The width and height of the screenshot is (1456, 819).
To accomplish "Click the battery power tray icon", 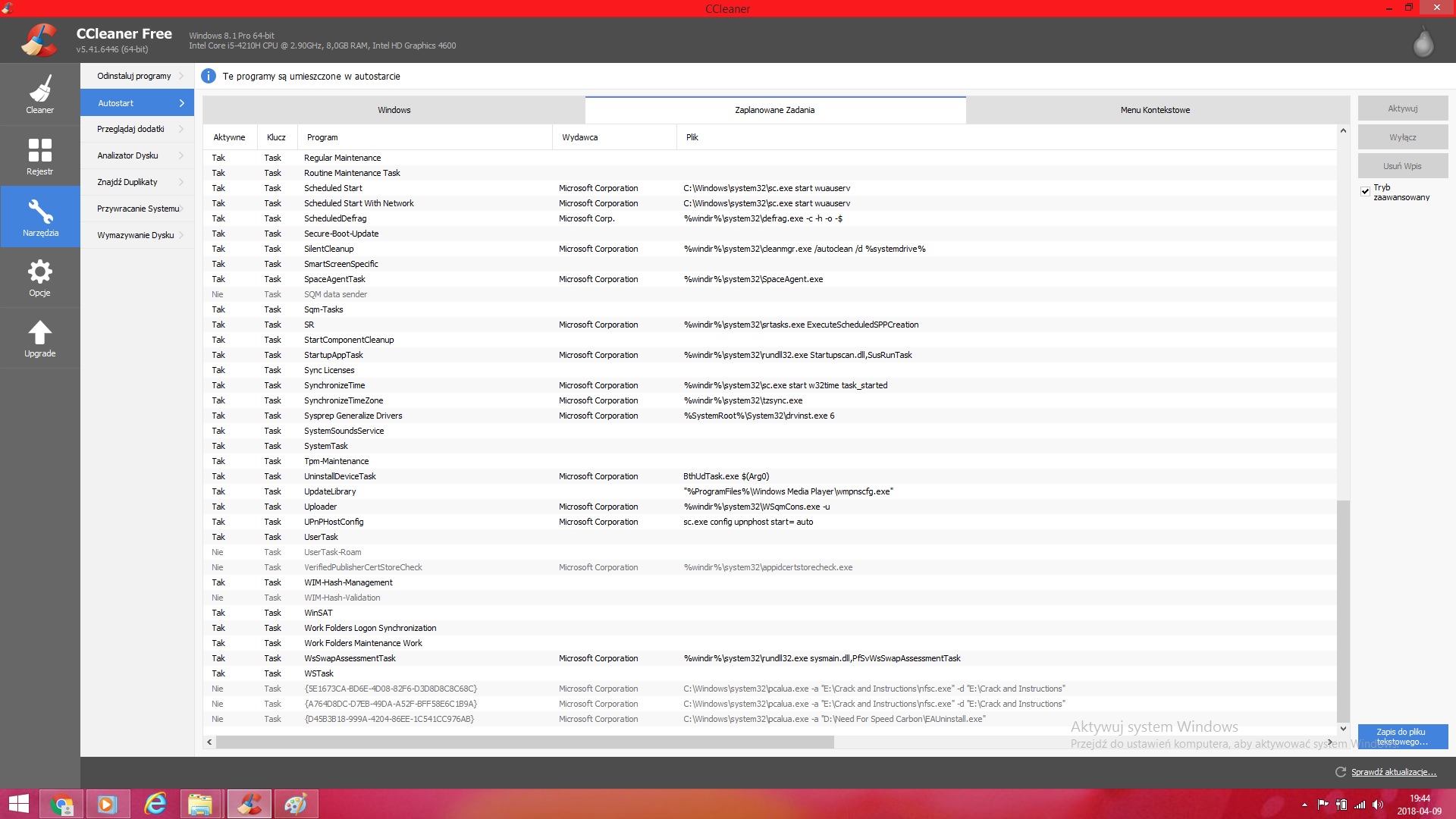I will pos(1341,805).
